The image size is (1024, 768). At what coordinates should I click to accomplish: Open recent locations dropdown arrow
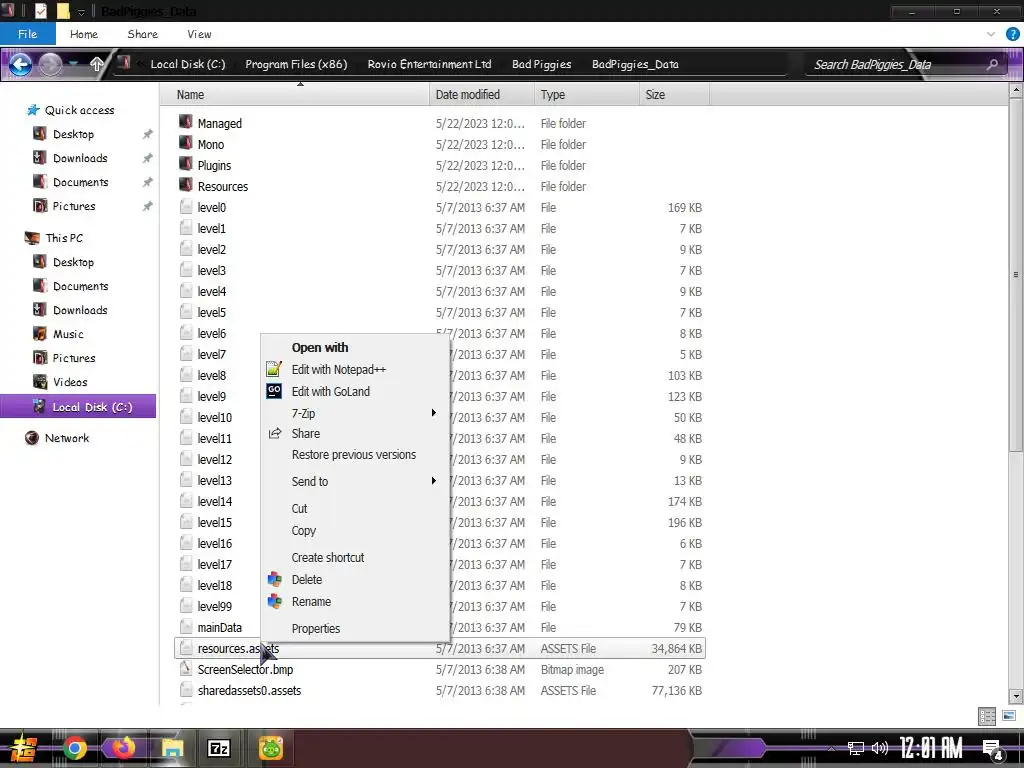74,64
